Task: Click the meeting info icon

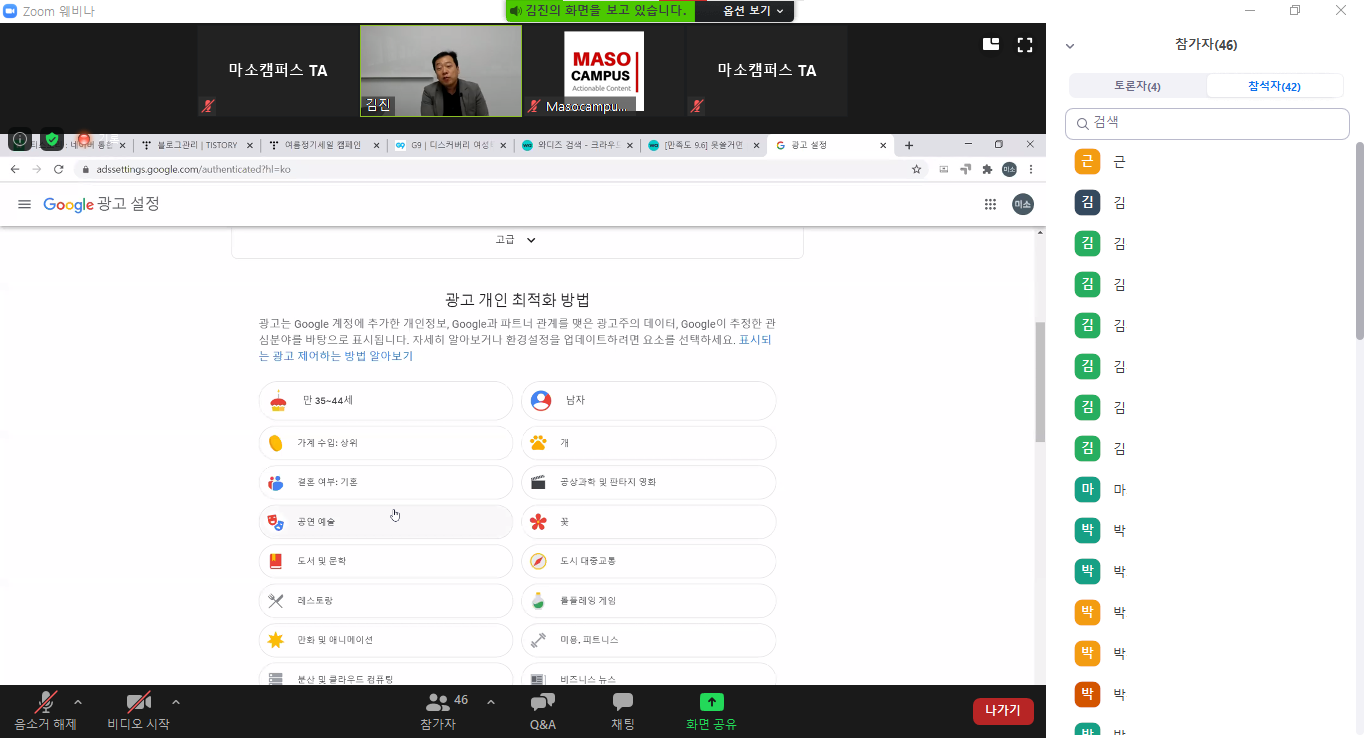Action: (20, 139)
